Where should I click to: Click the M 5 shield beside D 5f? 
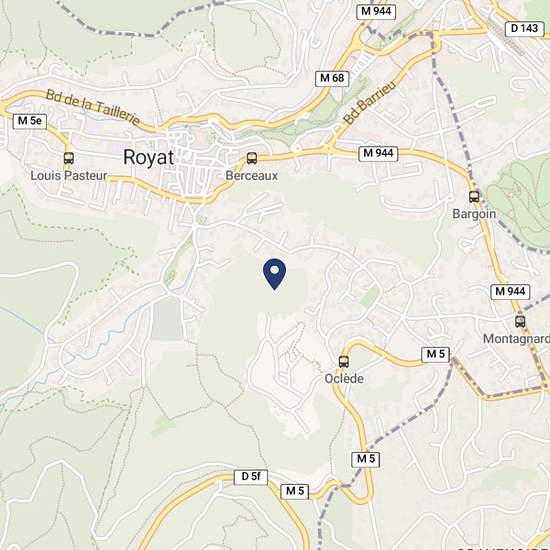[295, 491]
